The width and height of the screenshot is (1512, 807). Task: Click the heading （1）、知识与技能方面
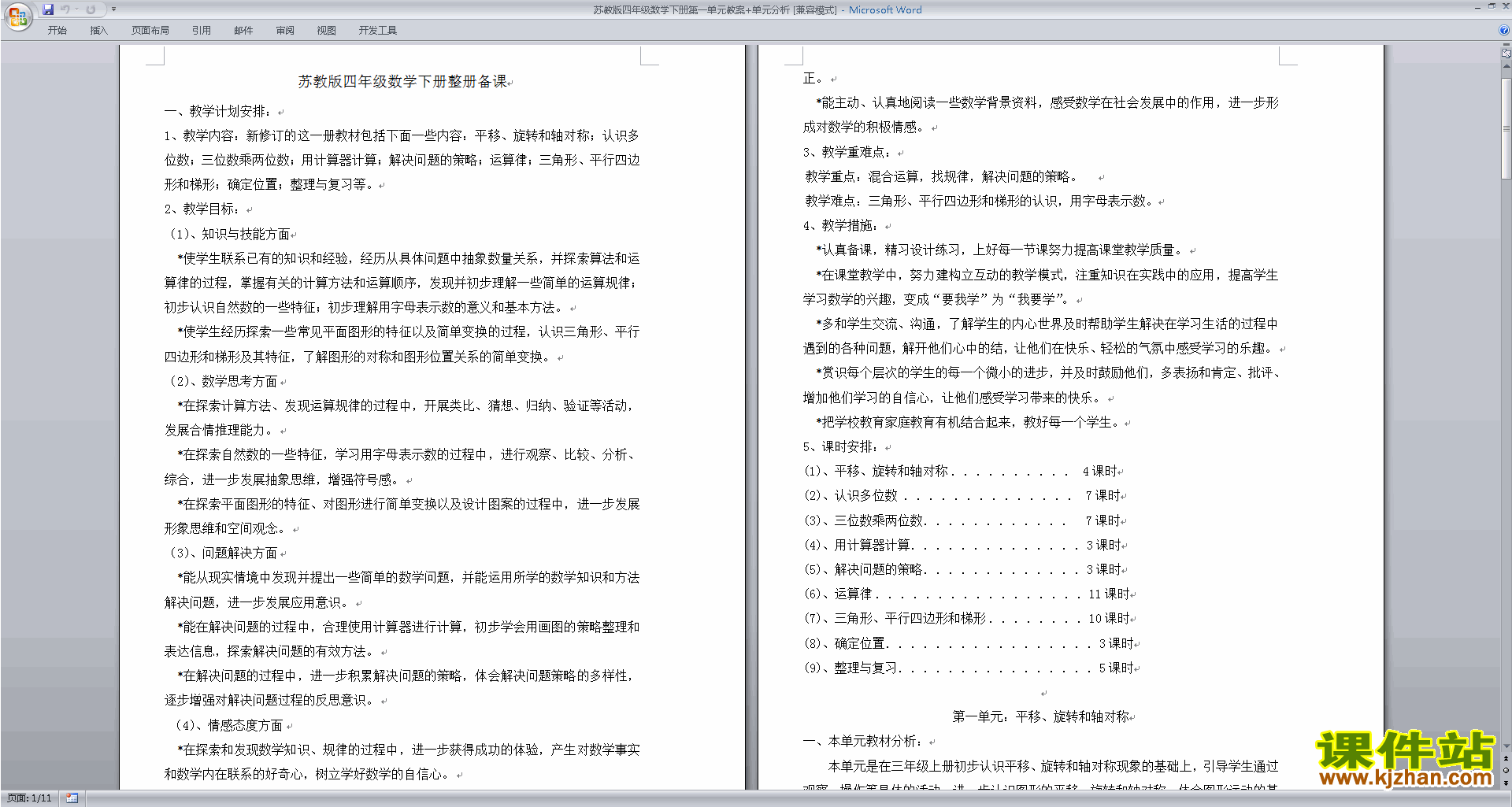pyautogui.click(x=228, y=234)
